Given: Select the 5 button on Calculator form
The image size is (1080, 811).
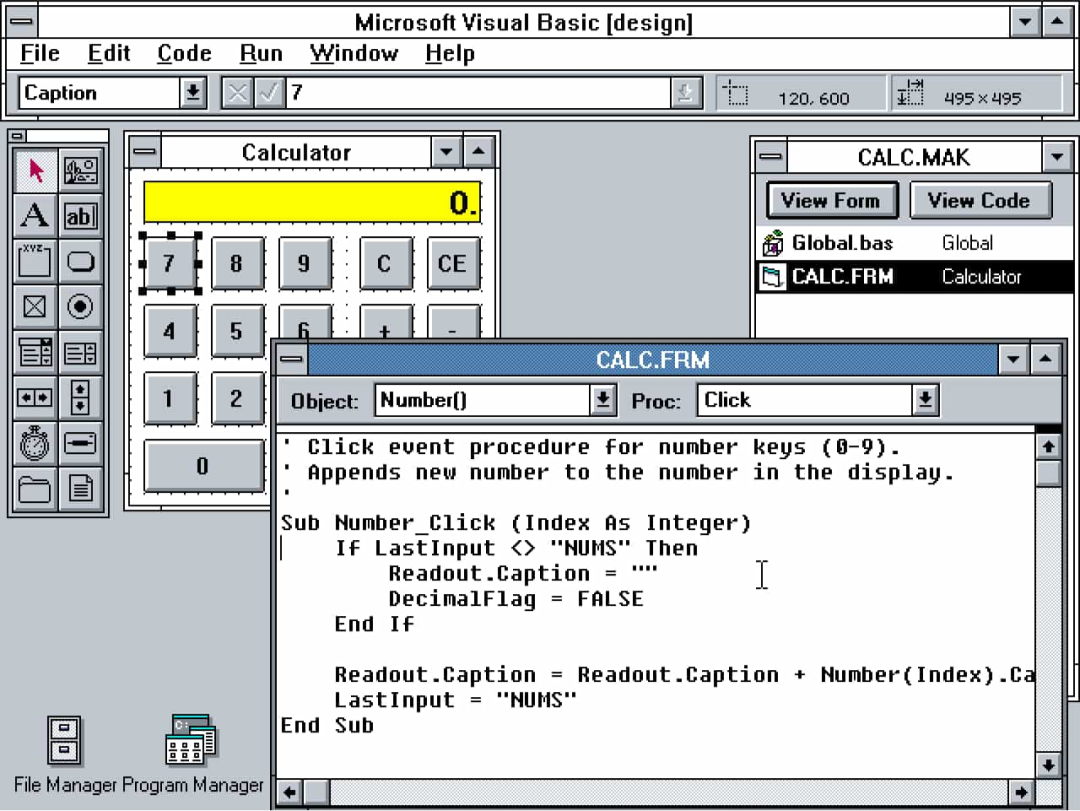Looking at the screenshot, I should [x=237, y=331].
